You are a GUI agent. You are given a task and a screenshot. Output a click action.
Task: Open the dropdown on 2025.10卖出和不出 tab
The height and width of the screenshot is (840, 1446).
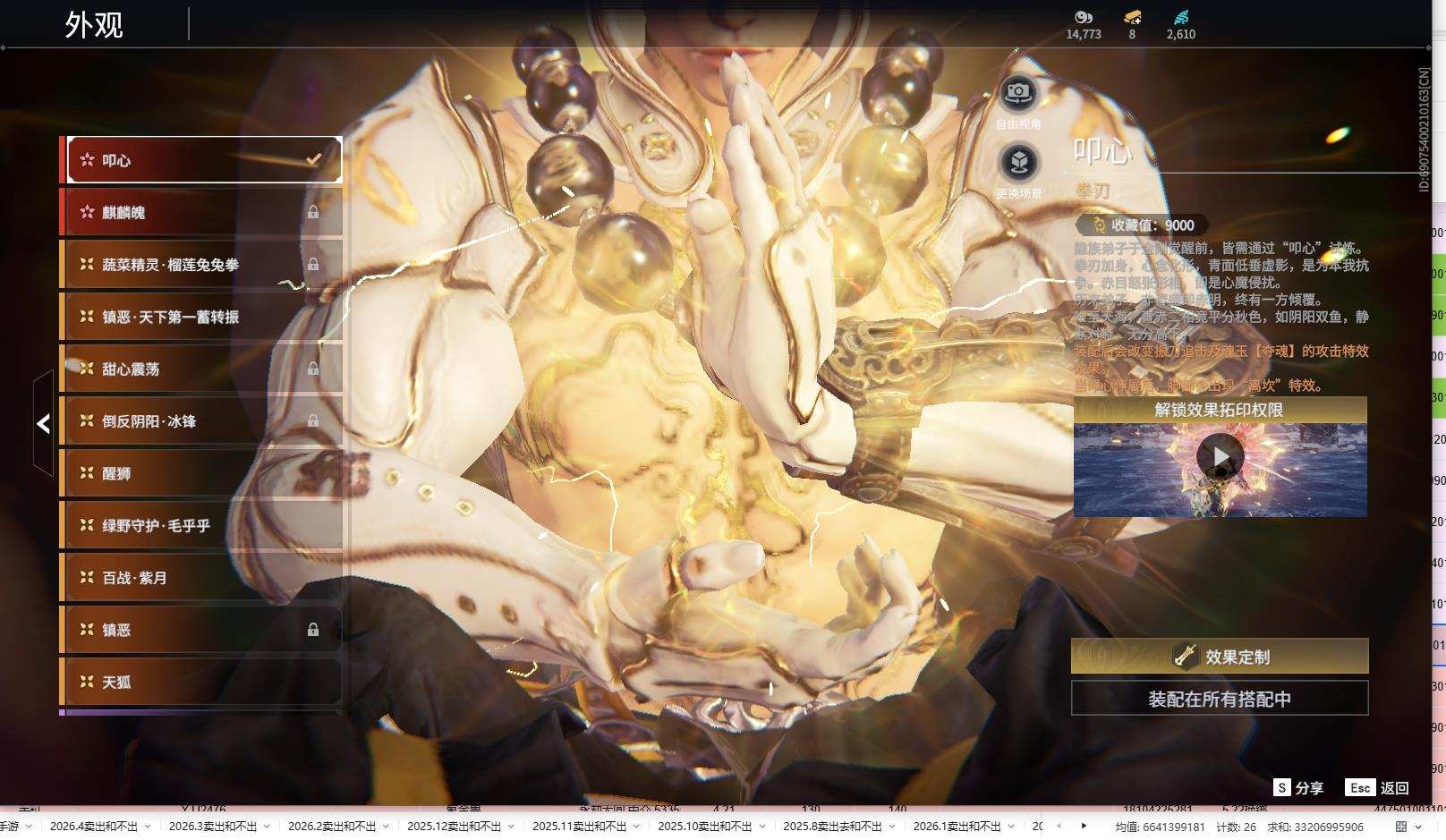(x=762, y=827)
